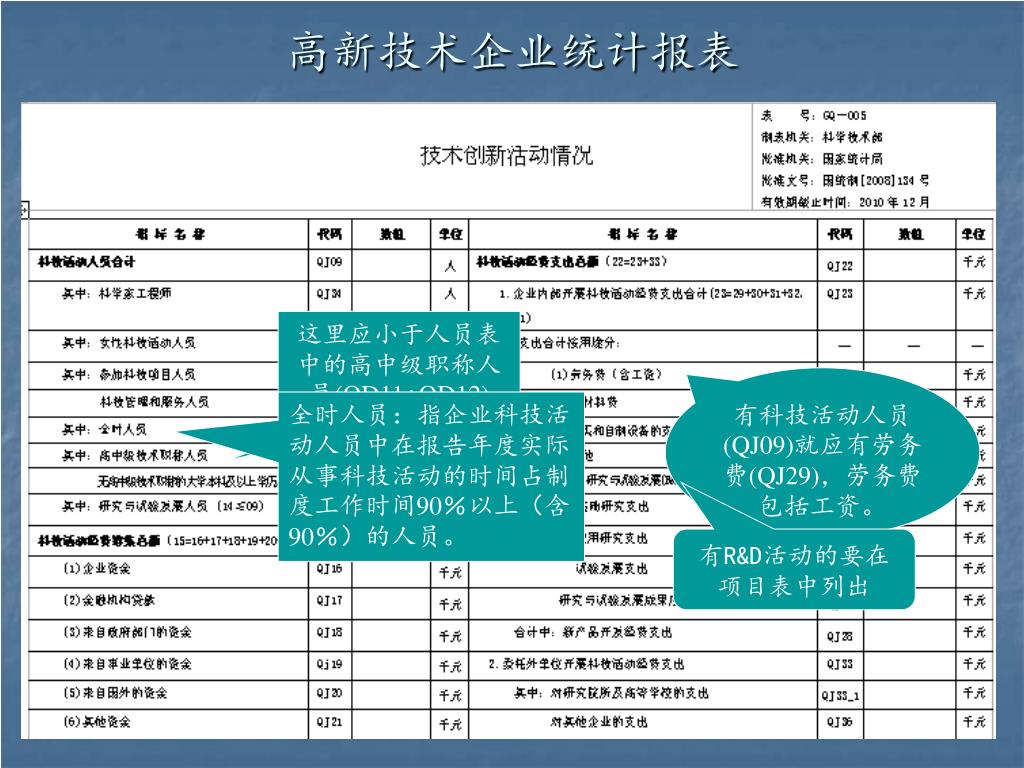The height and width of the screenshot is (768, 1024).
Task: Click the empty 数值 cell in the QJ21 row
Action: click(x=391, y=724)
